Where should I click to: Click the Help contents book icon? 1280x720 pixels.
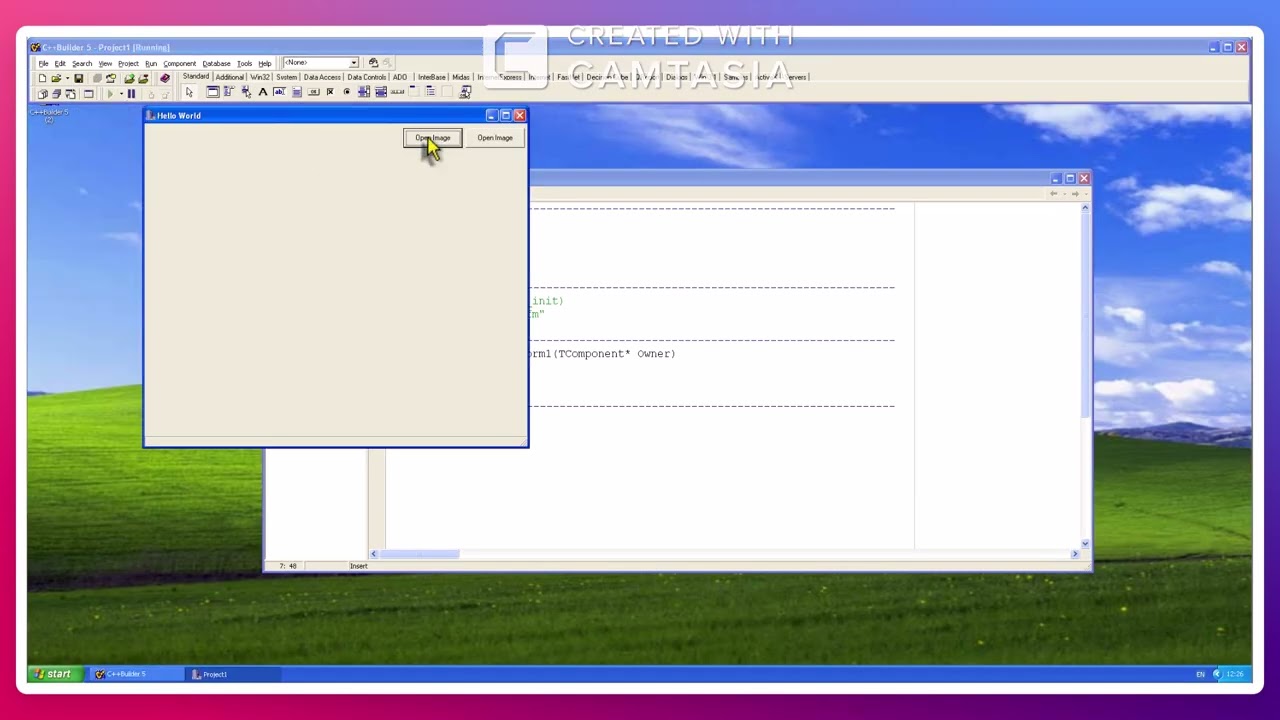tap(164, 79)
